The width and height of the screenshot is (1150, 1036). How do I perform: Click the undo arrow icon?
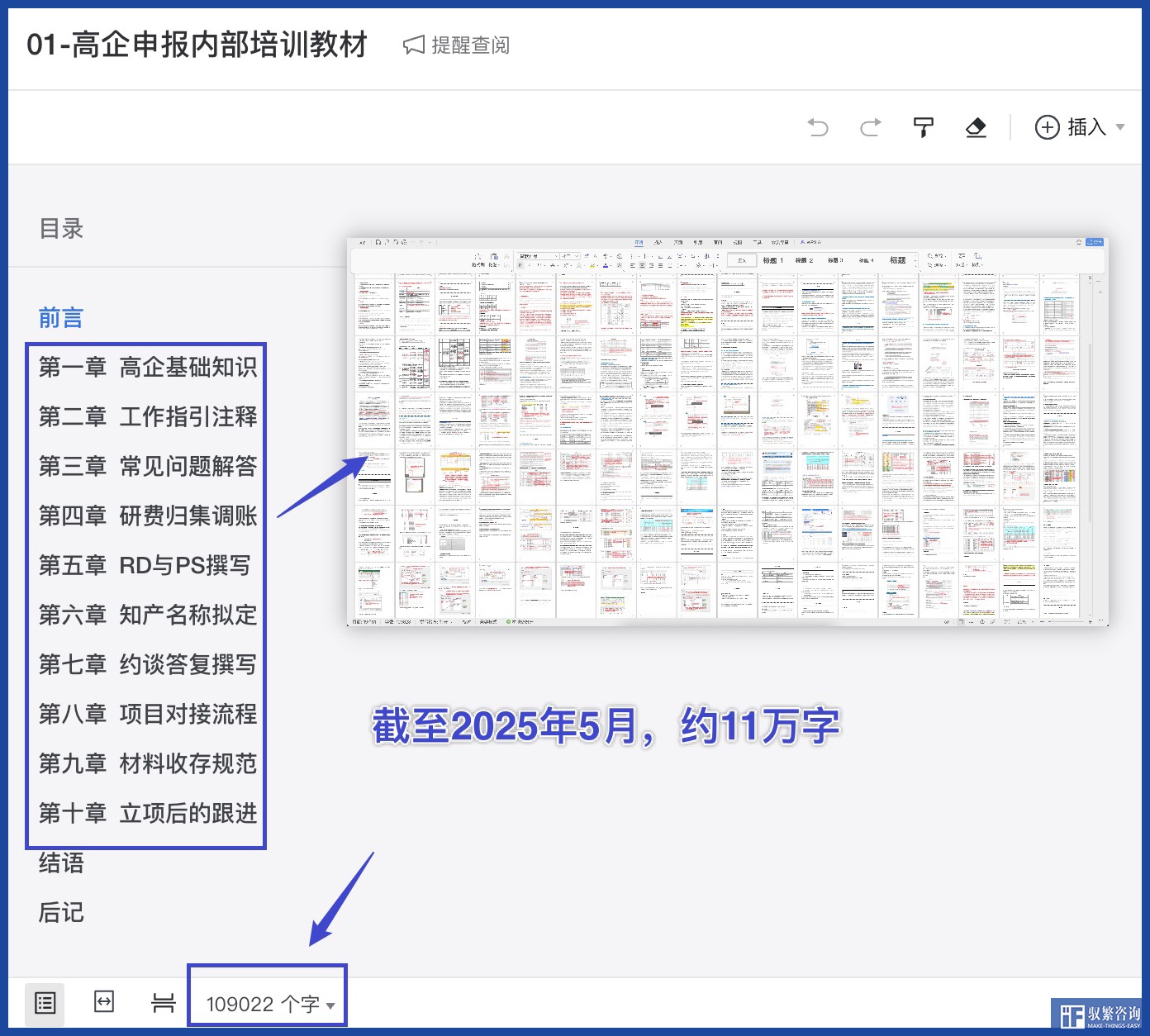pos(818,127)
